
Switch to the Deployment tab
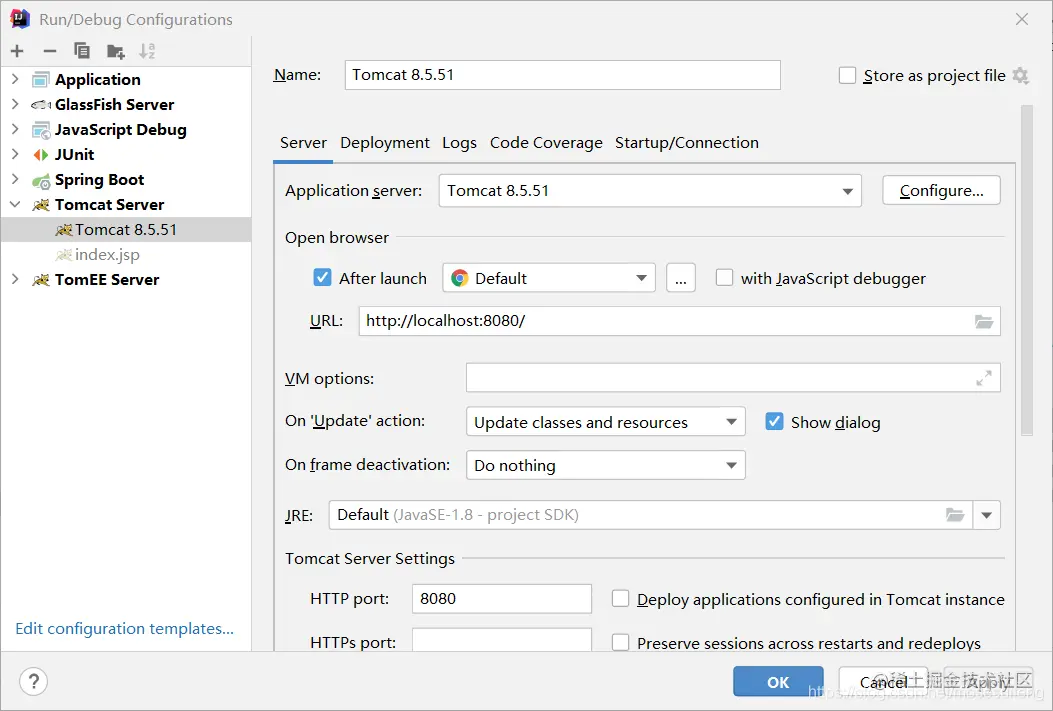pyautogui.click(x=385, y=143)
